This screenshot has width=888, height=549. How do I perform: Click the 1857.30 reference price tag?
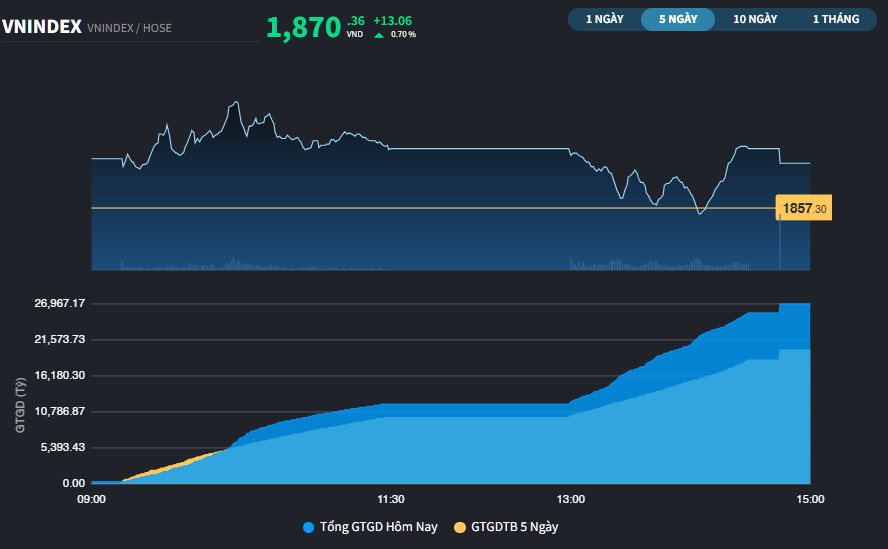pos(803,208)
